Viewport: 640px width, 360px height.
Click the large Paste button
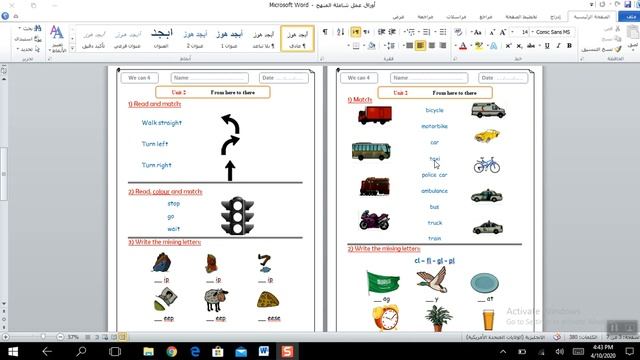[632, 37]
